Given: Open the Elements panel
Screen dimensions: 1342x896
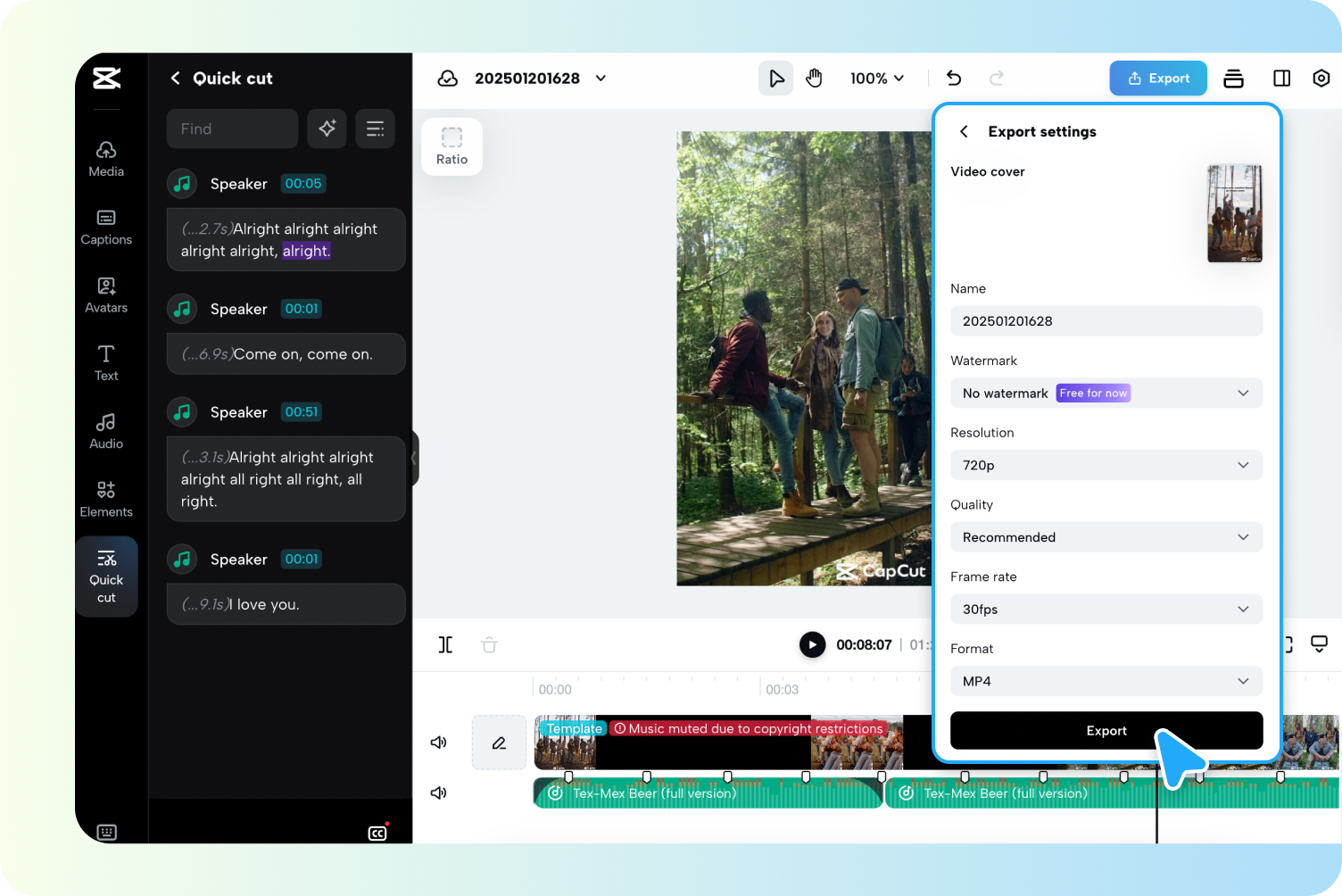Looking at the screenshot, I should (x=106, y=500).
